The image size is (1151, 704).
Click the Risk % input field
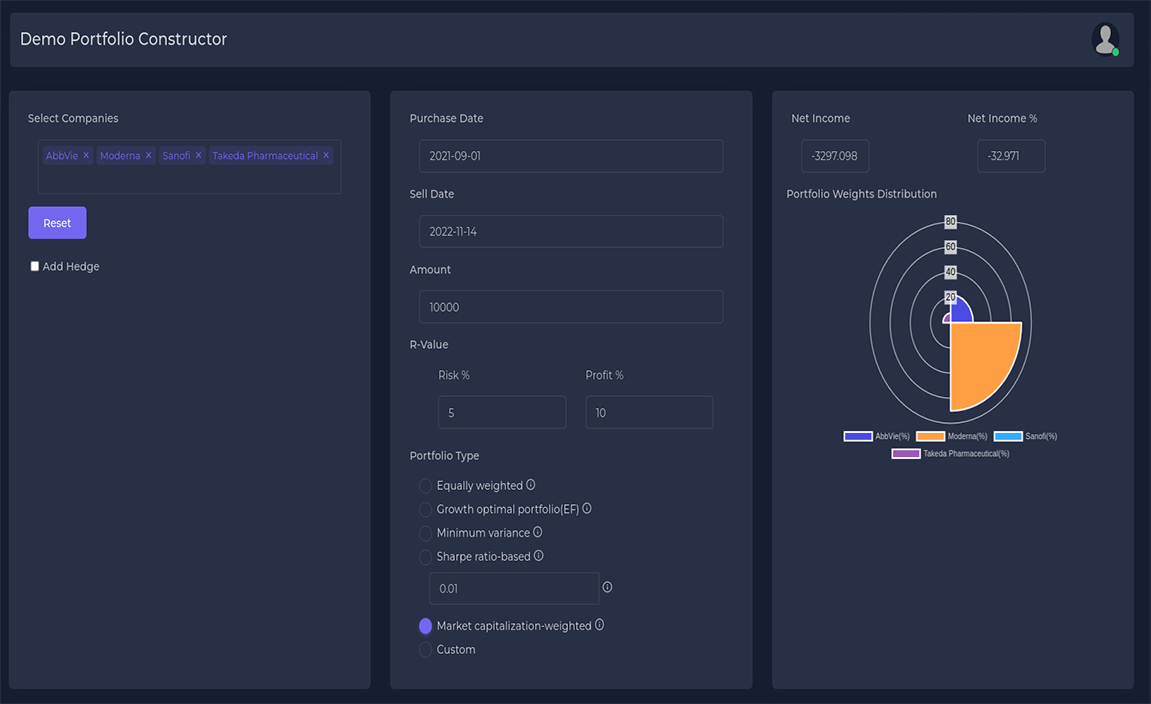tap(501, 413)
